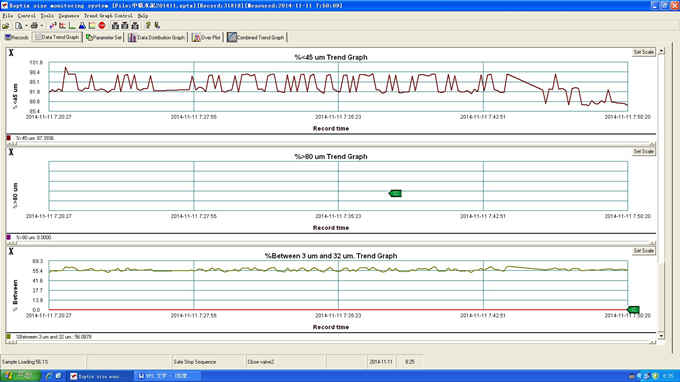Screen dimensions: 680x382
Task: Open the File menu
Action: point(8,16)
